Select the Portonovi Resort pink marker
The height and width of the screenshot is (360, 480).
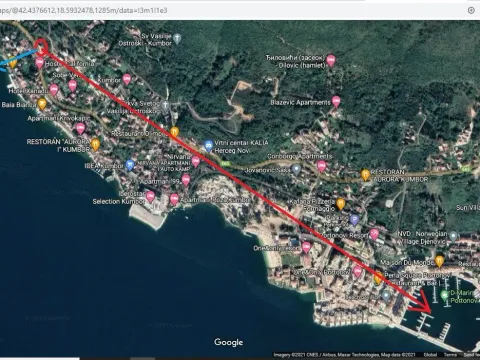(374, 234)
